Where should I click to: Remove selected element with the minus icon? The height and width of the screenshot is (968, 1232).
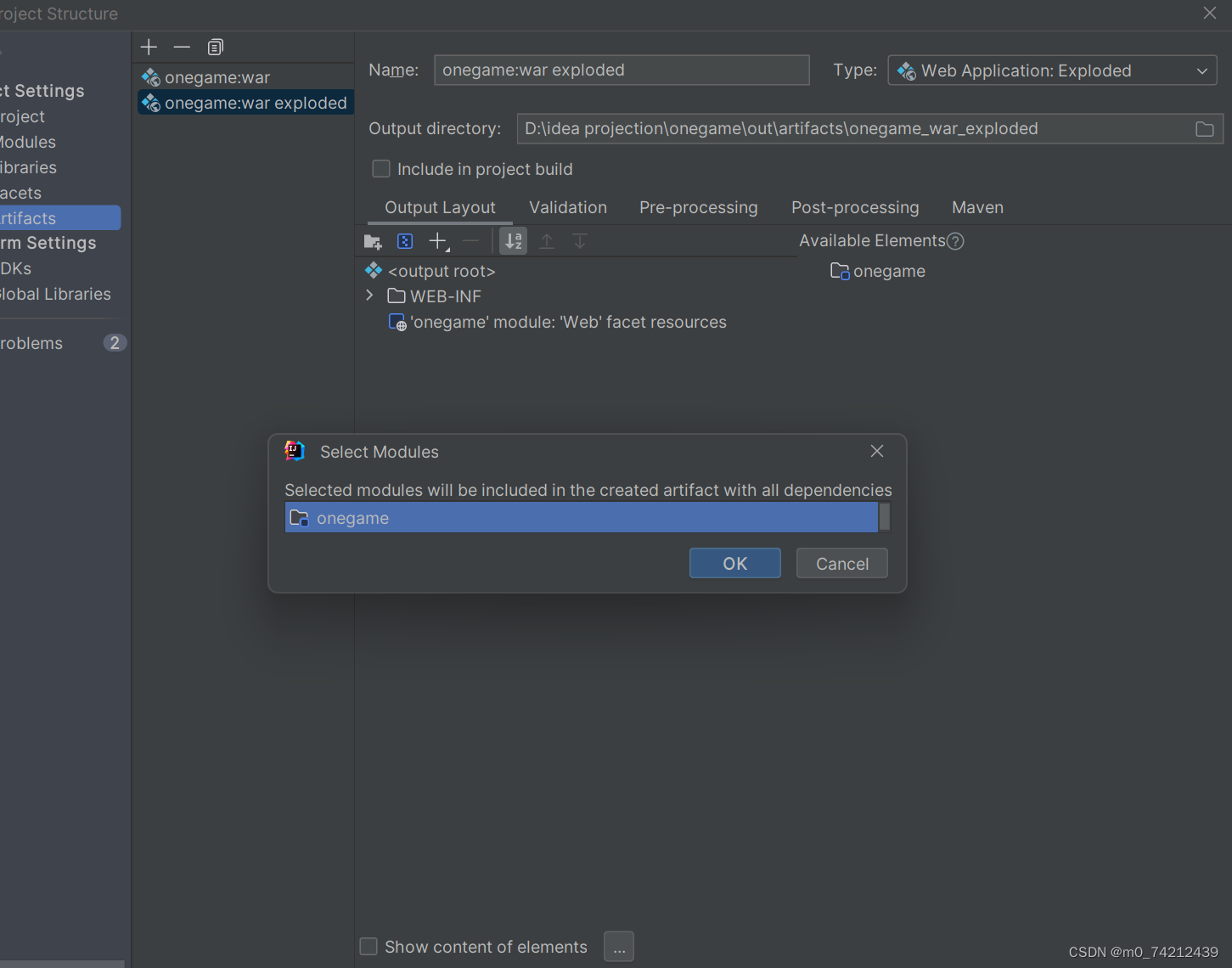coord(470,240)
